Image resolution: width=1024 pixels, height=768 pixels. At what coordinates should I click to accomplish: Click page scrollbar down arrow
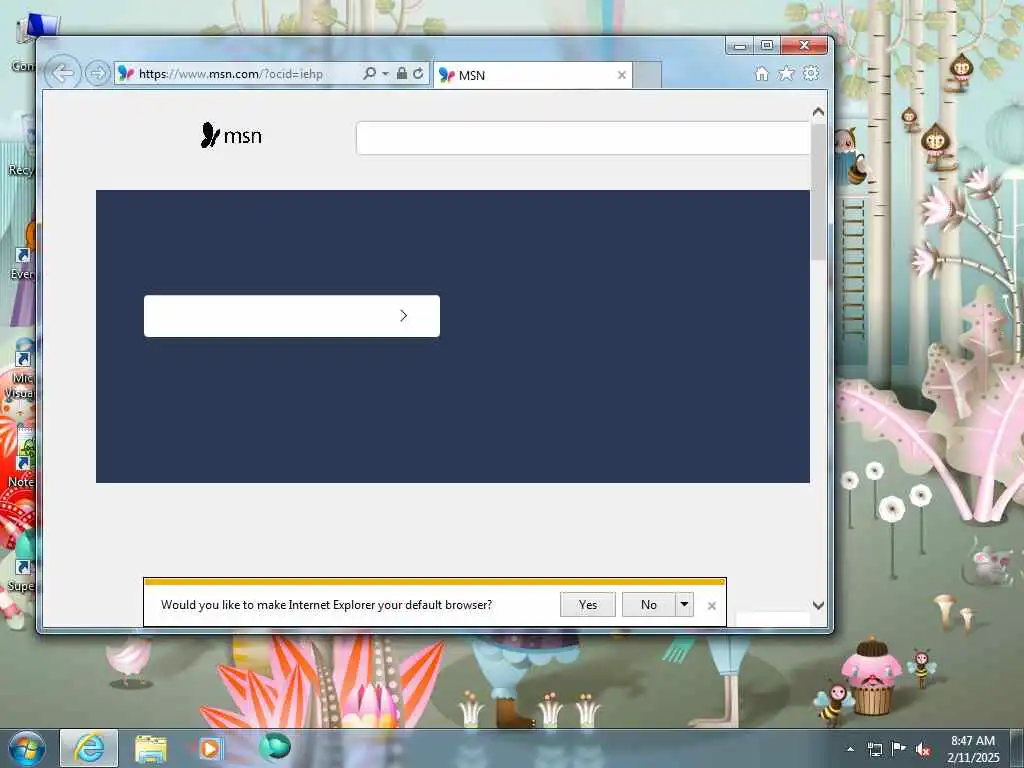[818, 605]
